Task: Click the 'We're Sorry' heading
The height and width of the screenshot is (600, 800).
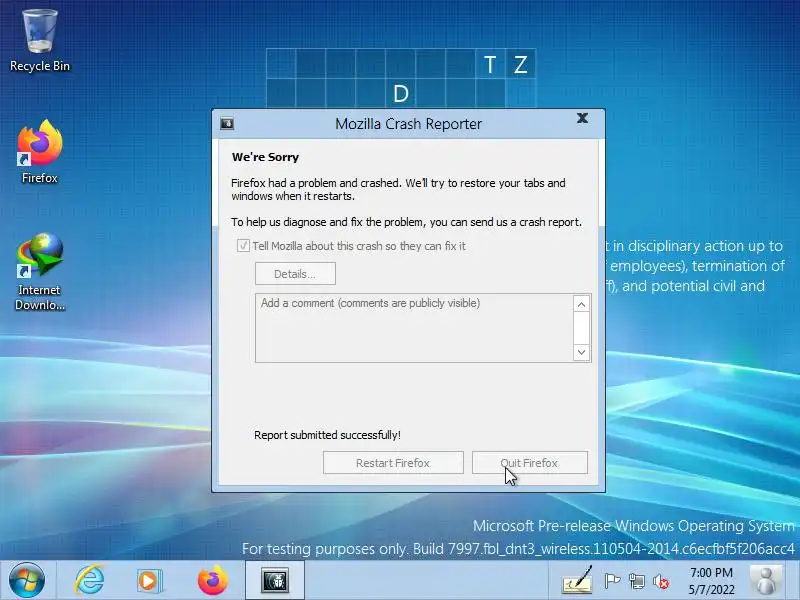Action: coord(265,157)
